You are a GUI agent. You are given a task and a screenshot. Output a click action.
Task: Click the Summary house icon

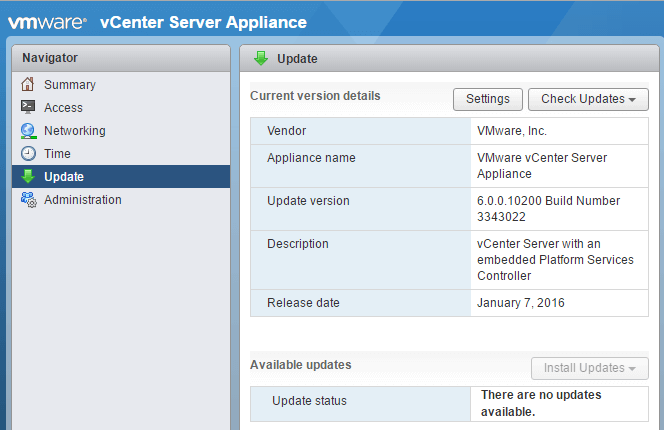[28, 85]
